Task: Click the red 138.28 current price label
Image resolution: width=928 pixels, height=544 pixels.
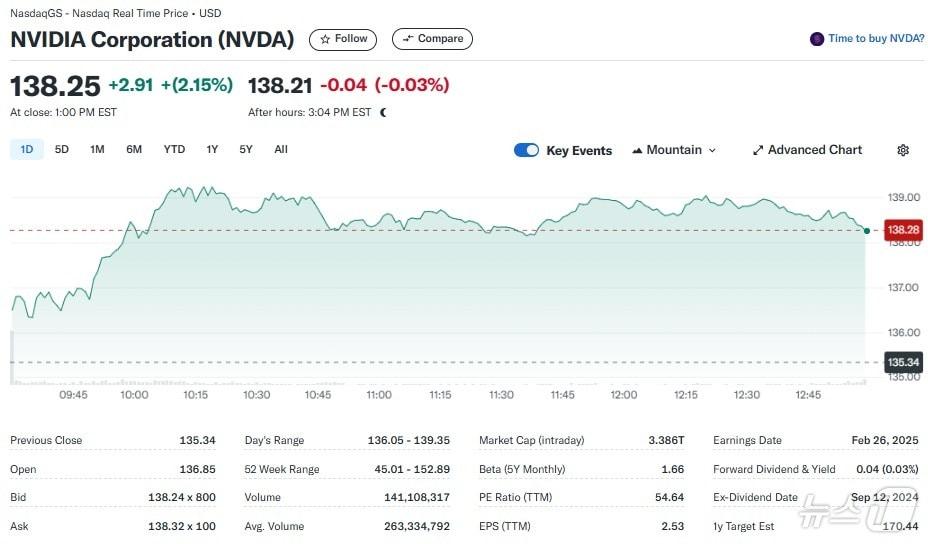Action: [x=903, y=231]
